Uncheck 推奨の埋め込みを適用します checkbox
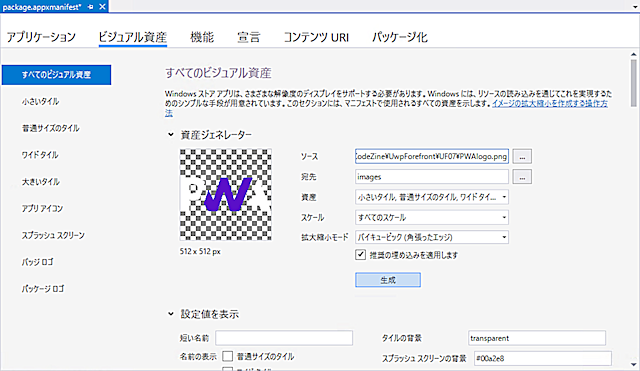 click(x=360, y=255)
